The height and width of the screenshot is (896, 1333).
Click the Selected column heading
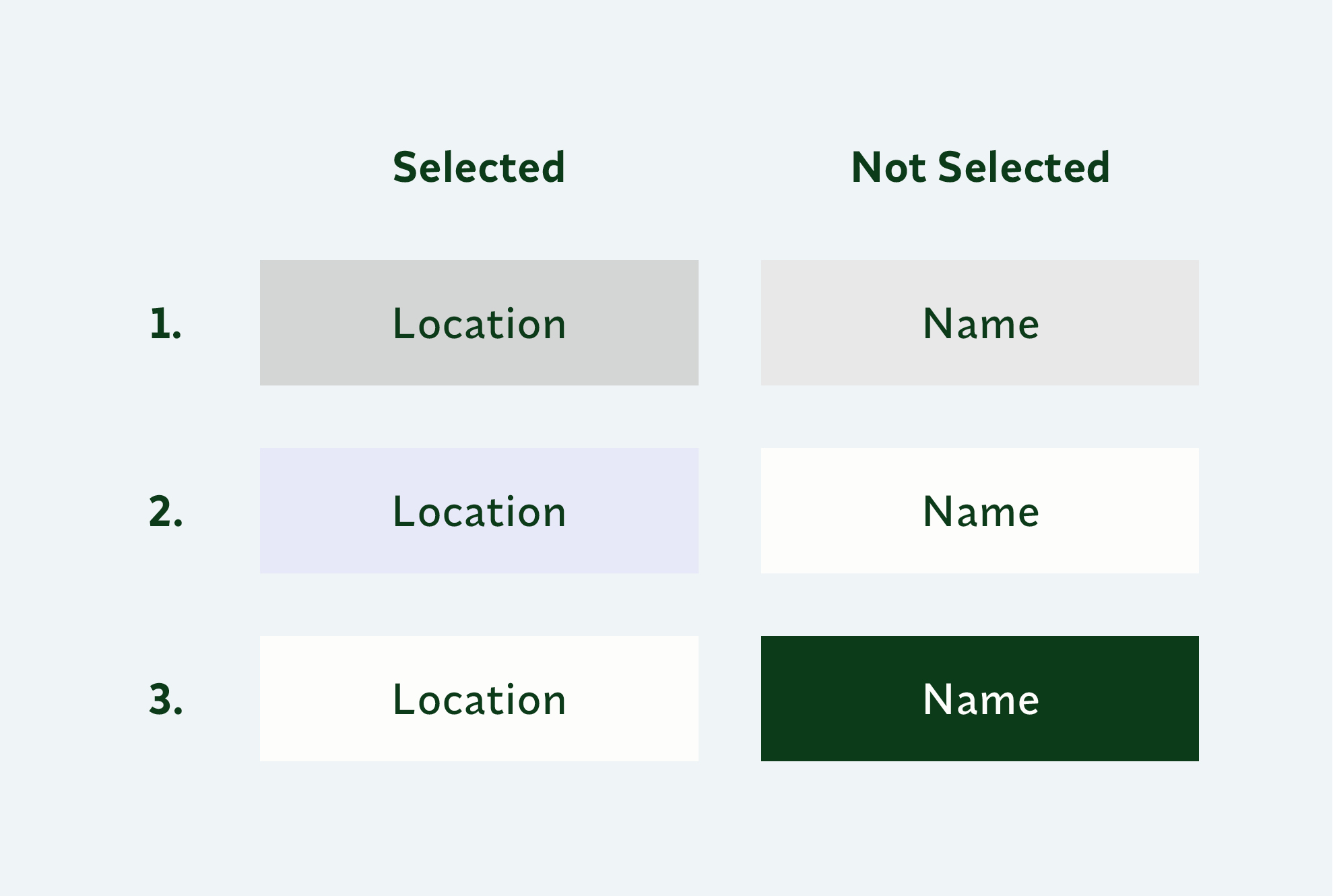click(x=479, y=167)
